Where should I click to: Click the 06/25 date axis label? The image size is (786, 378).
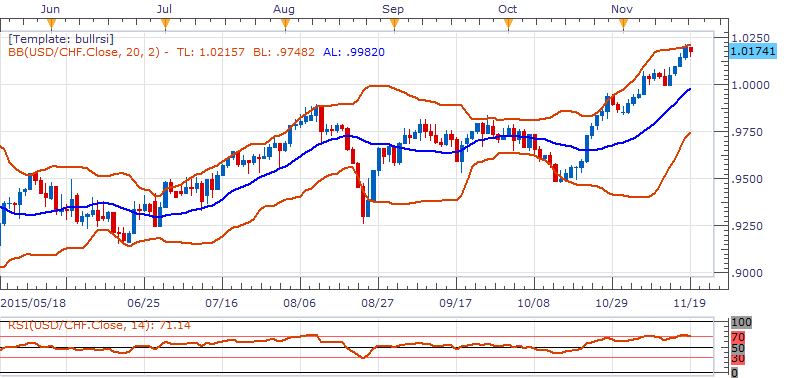(143, 304)
